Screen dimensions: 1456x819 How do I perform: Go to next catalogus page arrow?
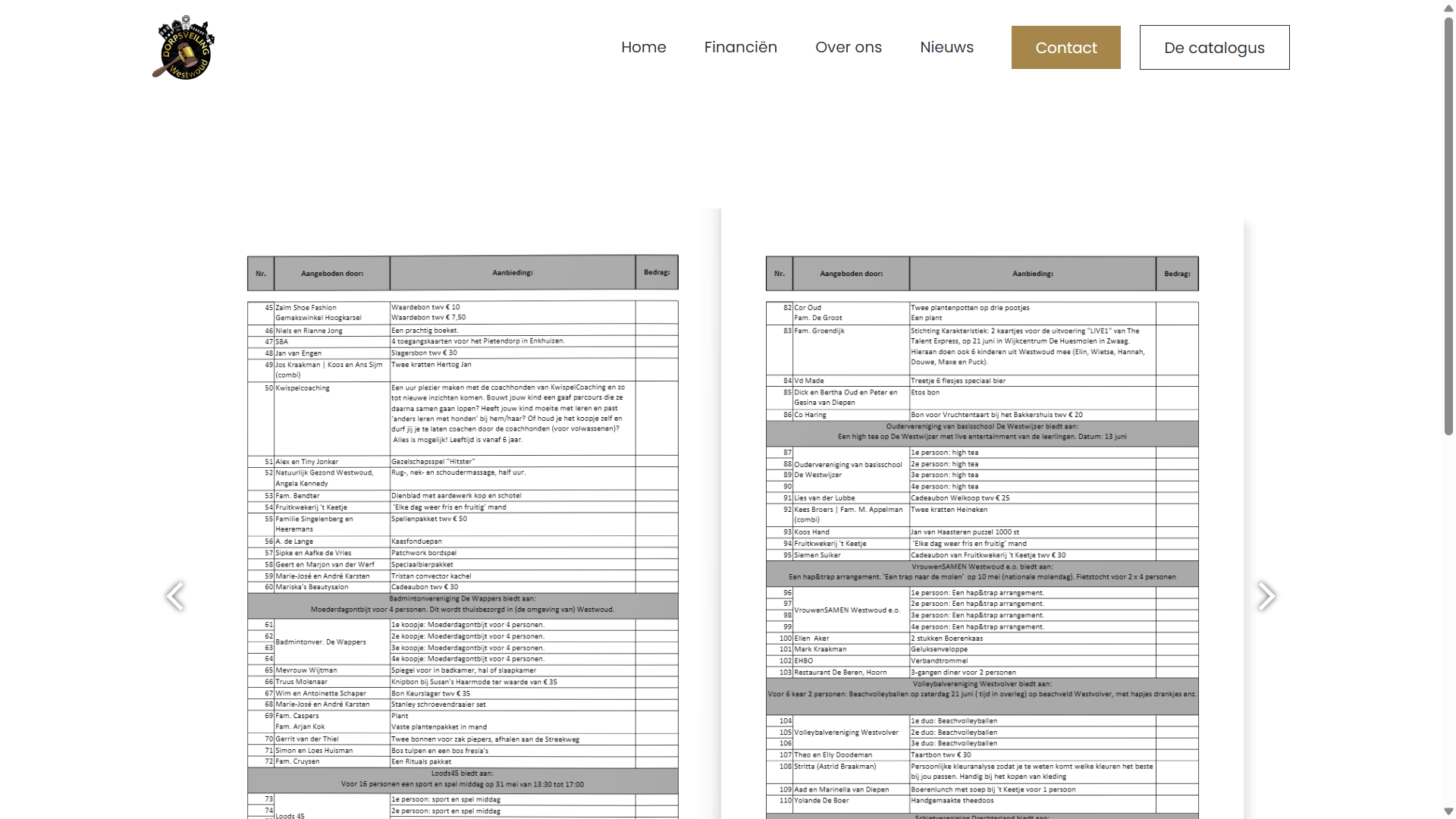coord(1266,596)
